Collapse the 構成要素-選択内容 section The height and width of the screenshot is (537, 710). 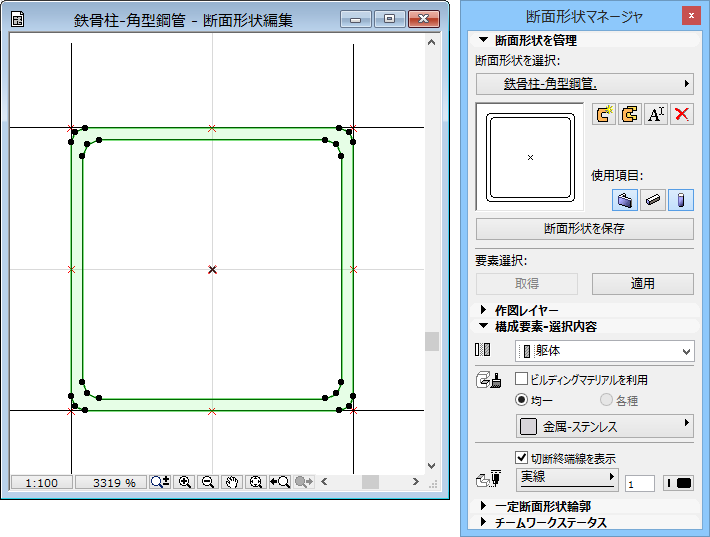tap(484, 326)
